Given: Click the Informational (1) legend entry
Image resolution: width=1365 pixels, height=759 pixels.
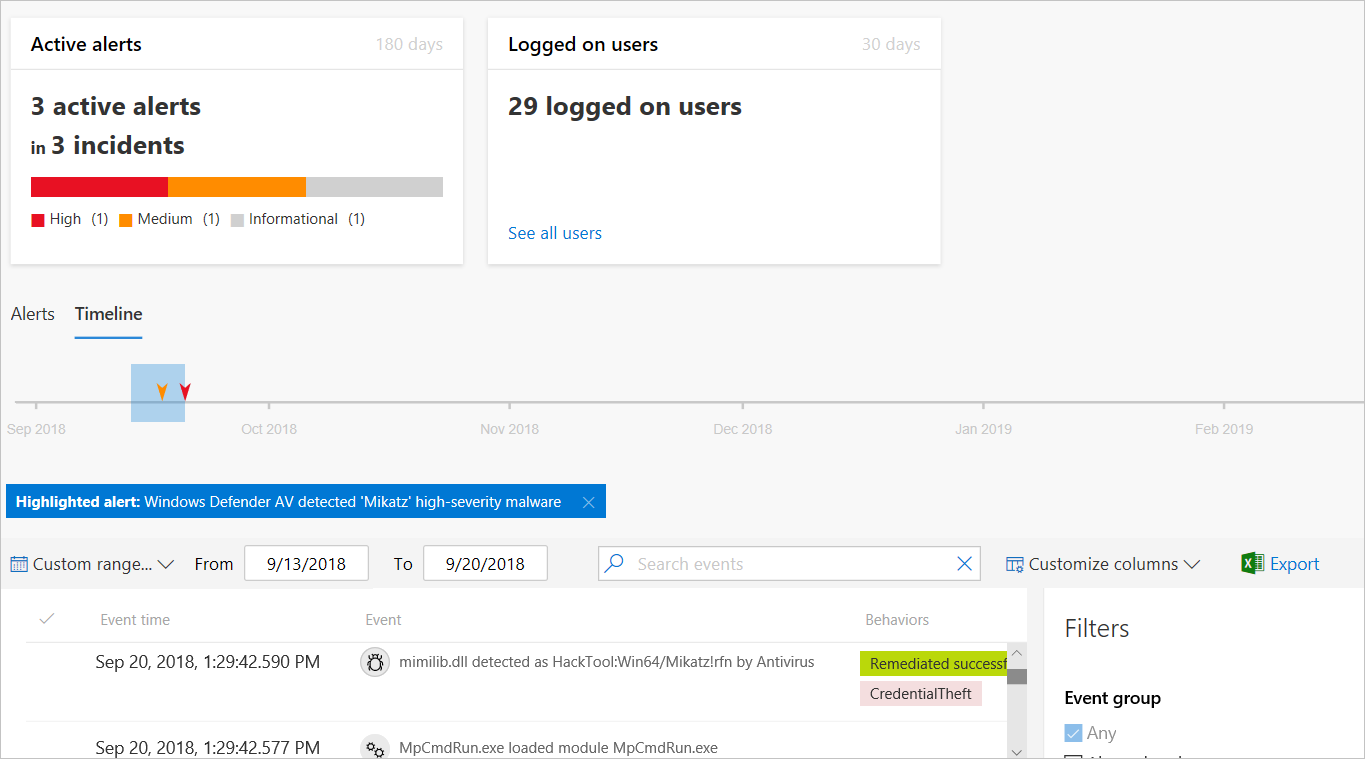Looking at the screenshot, I should 298,219.
